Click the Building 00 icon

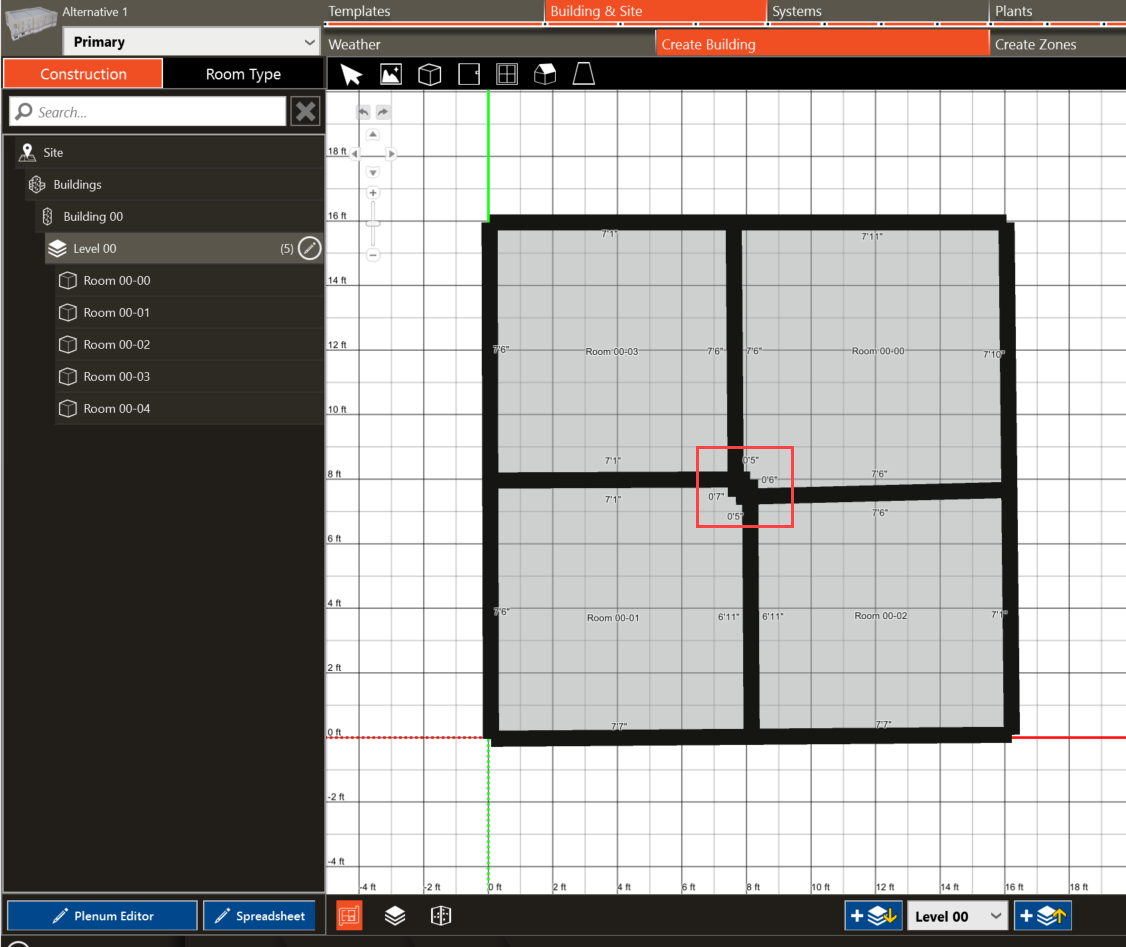click(47, 216)
